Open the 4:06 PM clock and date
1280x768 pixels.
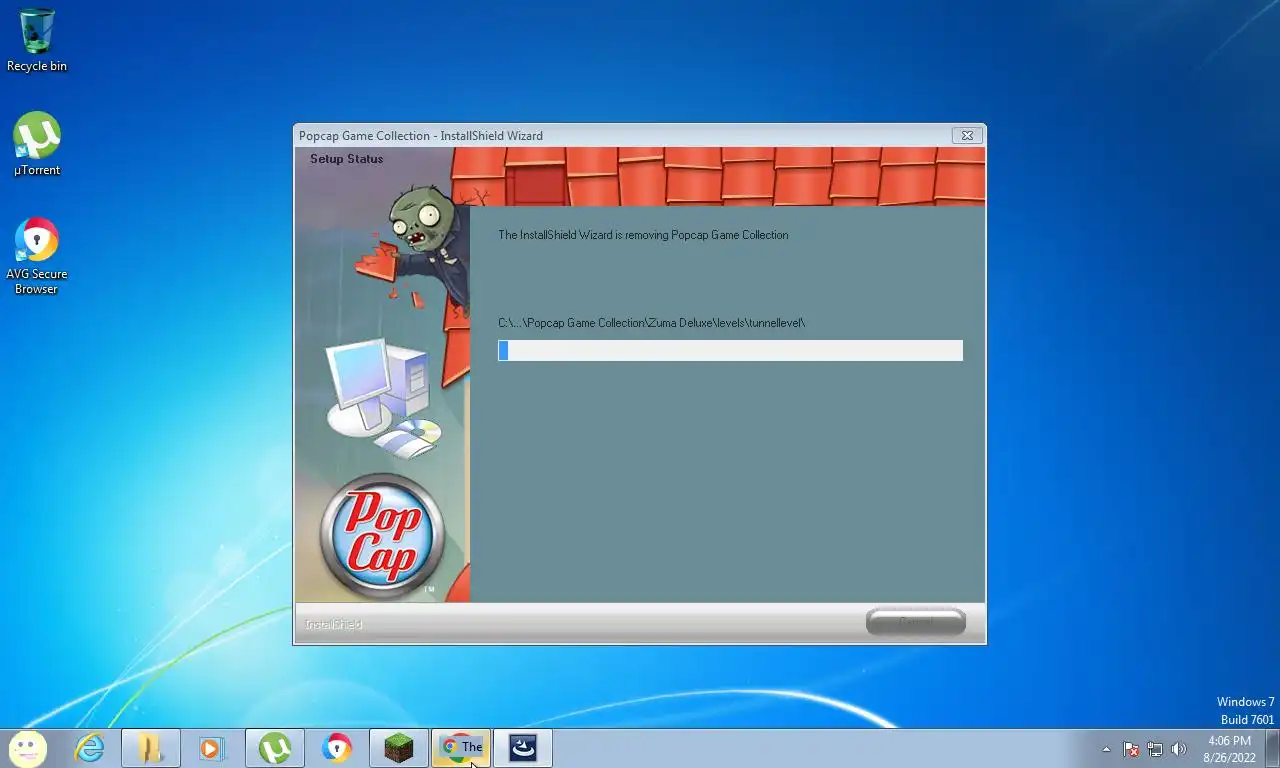[x=1230, y=749]
